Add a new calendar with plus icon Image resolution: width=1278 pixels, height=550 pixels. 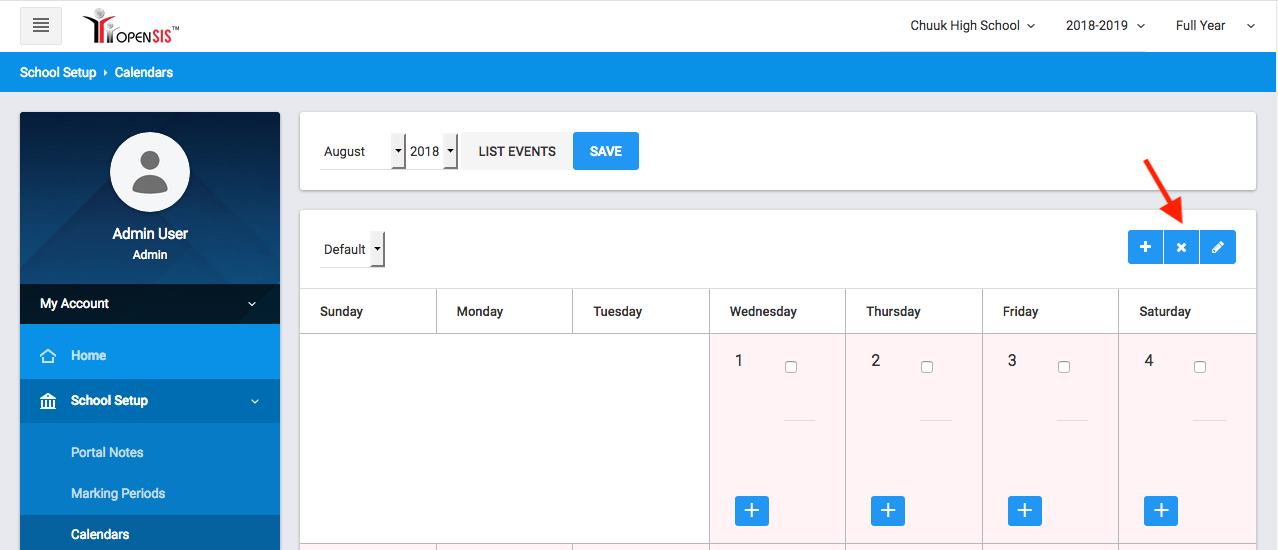1145,247
